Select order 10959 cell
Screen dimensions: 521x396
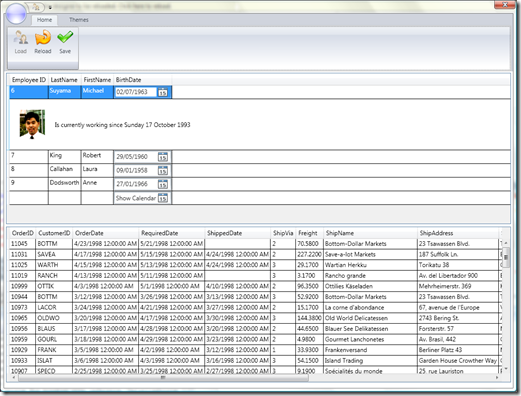[22, 339]
